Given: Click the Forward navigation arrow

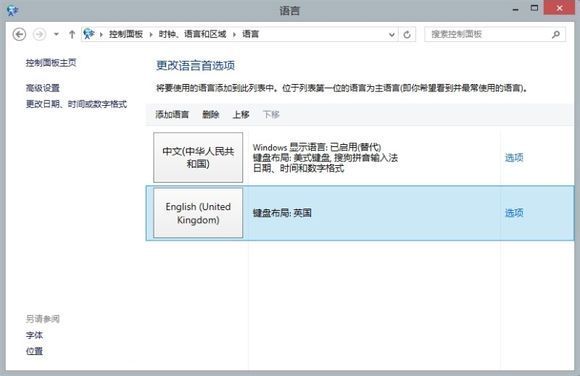Looking at the screenshot, I should (40, 34).
